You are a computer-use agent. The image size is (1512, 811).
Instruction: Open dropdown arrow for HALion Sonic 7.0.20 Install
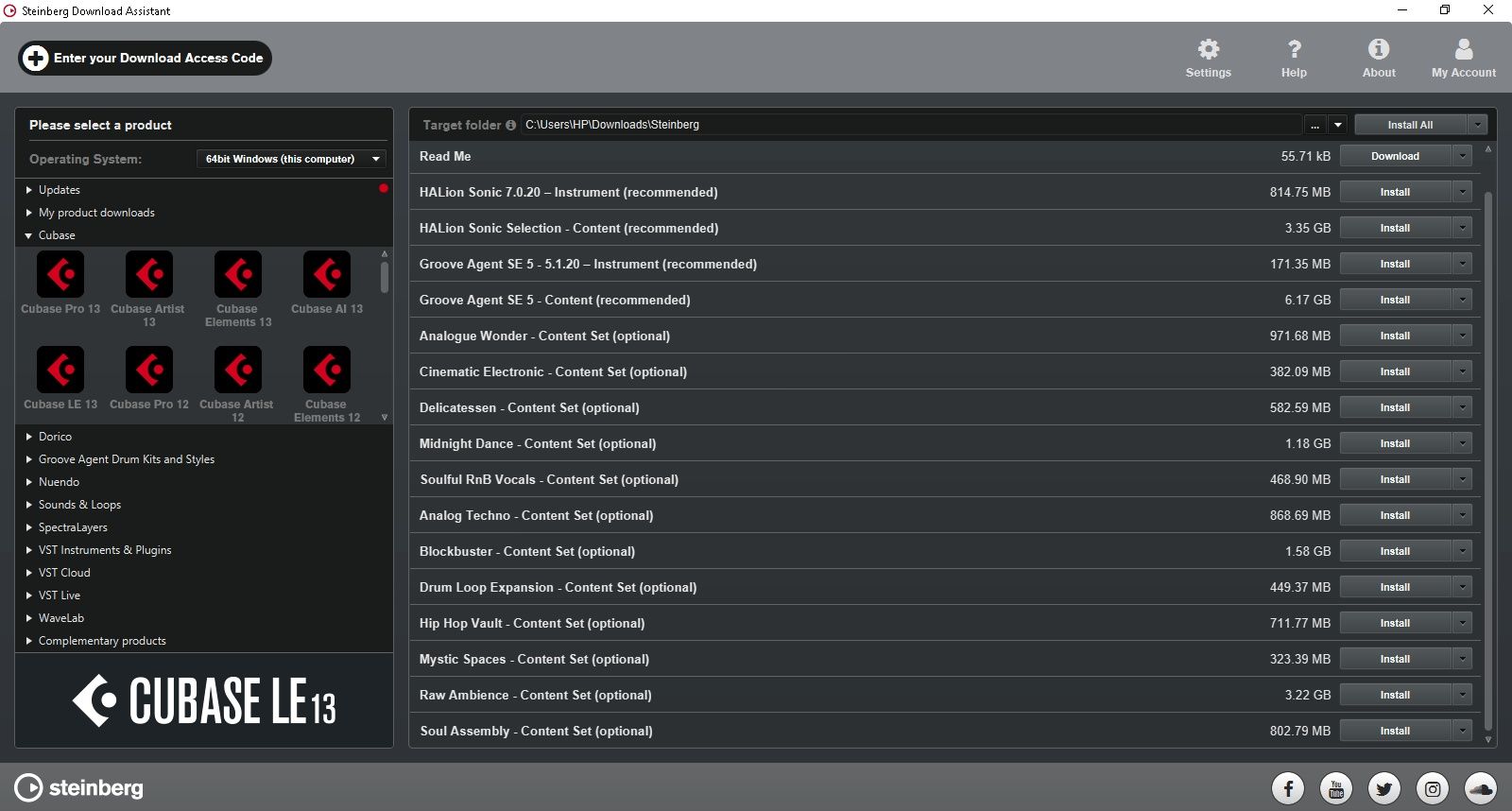coord(1463,192)
